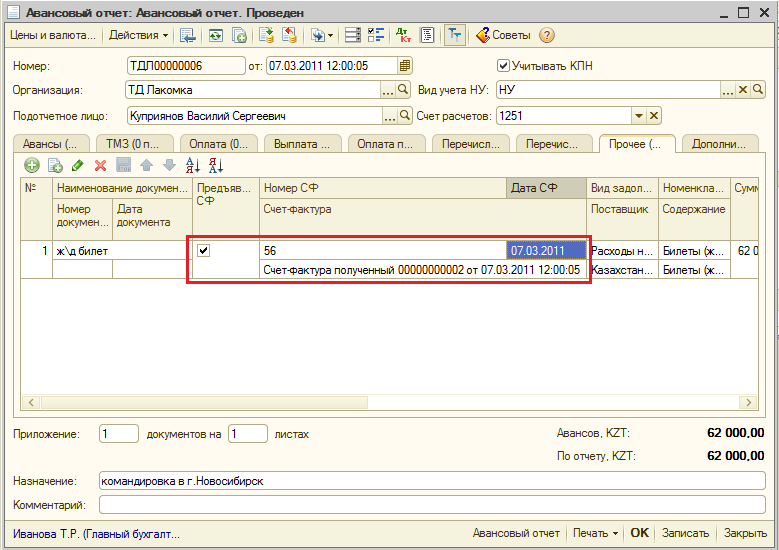Add a new row with green plus icon
The height and width of the screenshot is (550, 779).
tap(32, 165)
